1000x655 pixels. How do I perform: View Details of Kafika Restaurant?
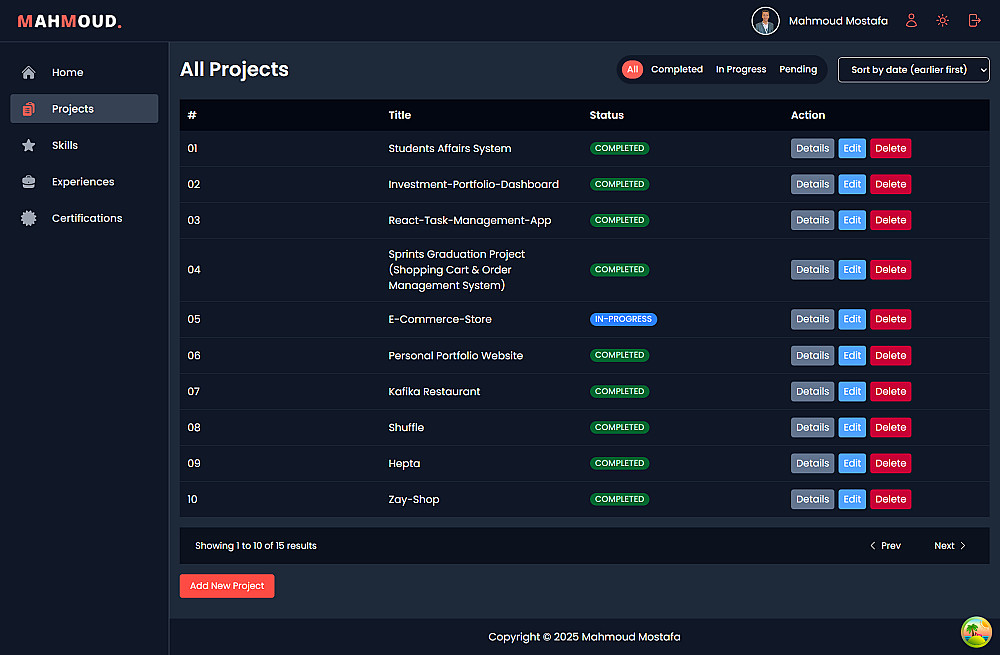[x=812, y=392]
